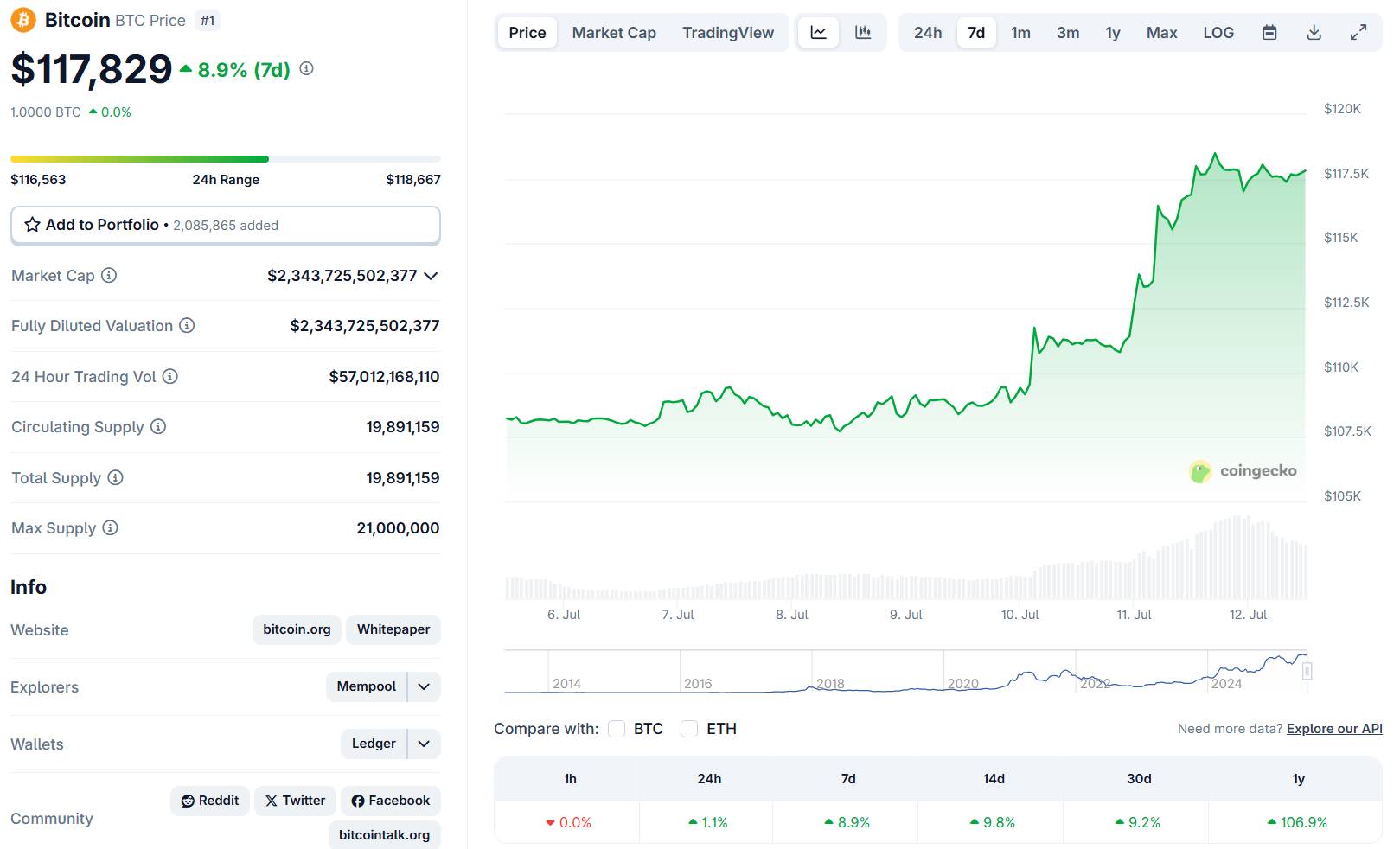
Task: Click the $117,829 price text
Action: [x=92, y=69]
